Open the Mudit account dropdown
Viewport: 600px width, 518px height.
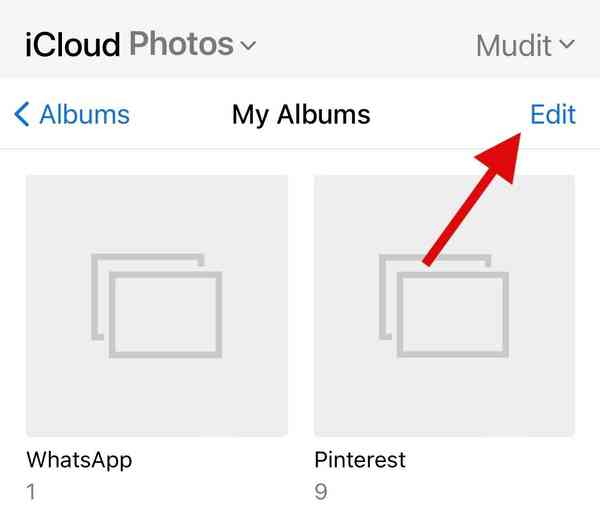(x=526, y=44)
